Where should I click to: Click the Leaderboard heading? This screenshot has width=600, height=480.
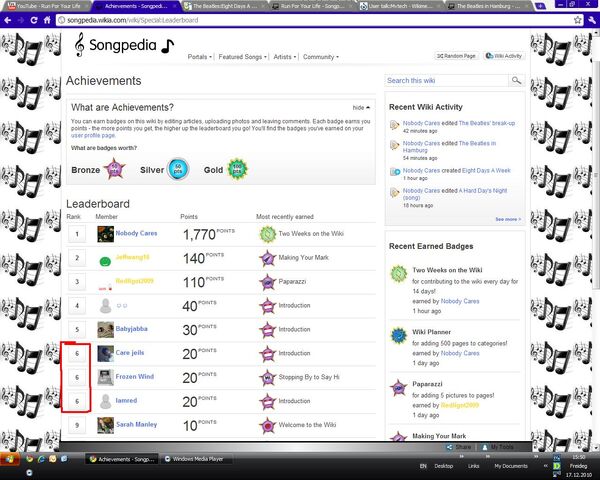98,204
